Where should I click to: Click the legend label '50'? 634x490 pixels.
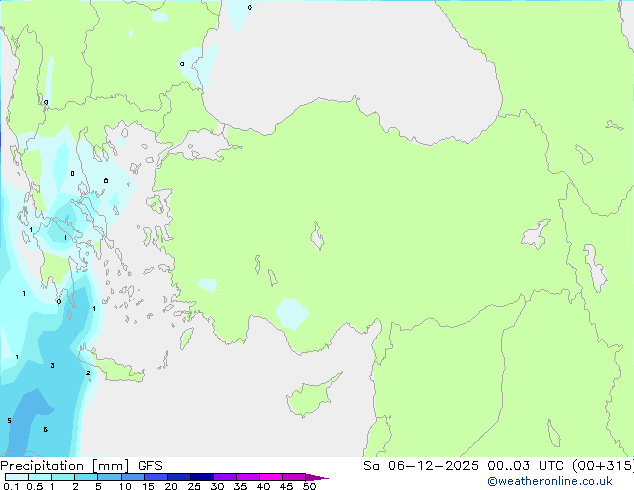click(x=309, y=486)
